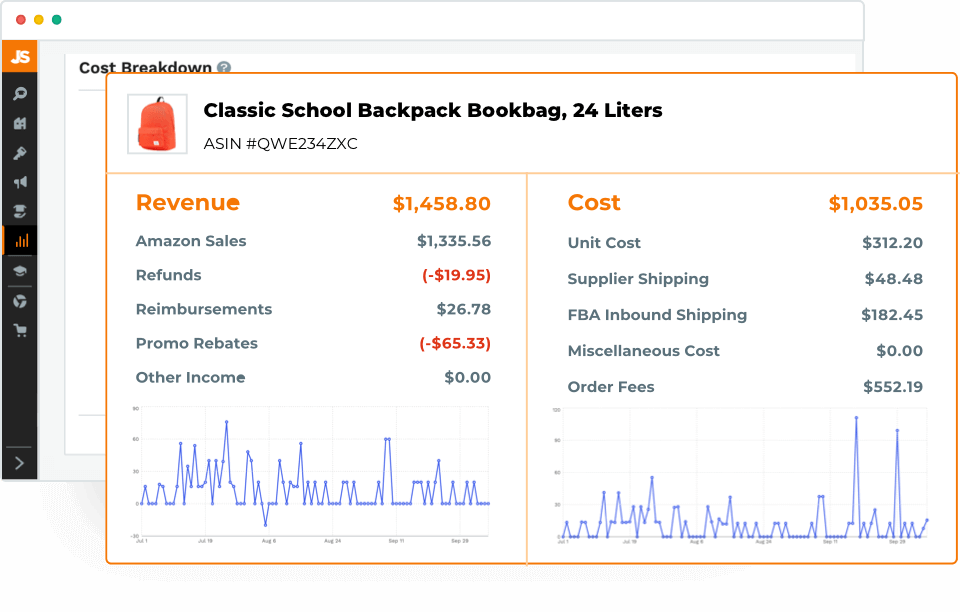Open the shopping cart icon in sidebar
The height and width of the screenshot is (612, 960).
(x=20, y=331)
